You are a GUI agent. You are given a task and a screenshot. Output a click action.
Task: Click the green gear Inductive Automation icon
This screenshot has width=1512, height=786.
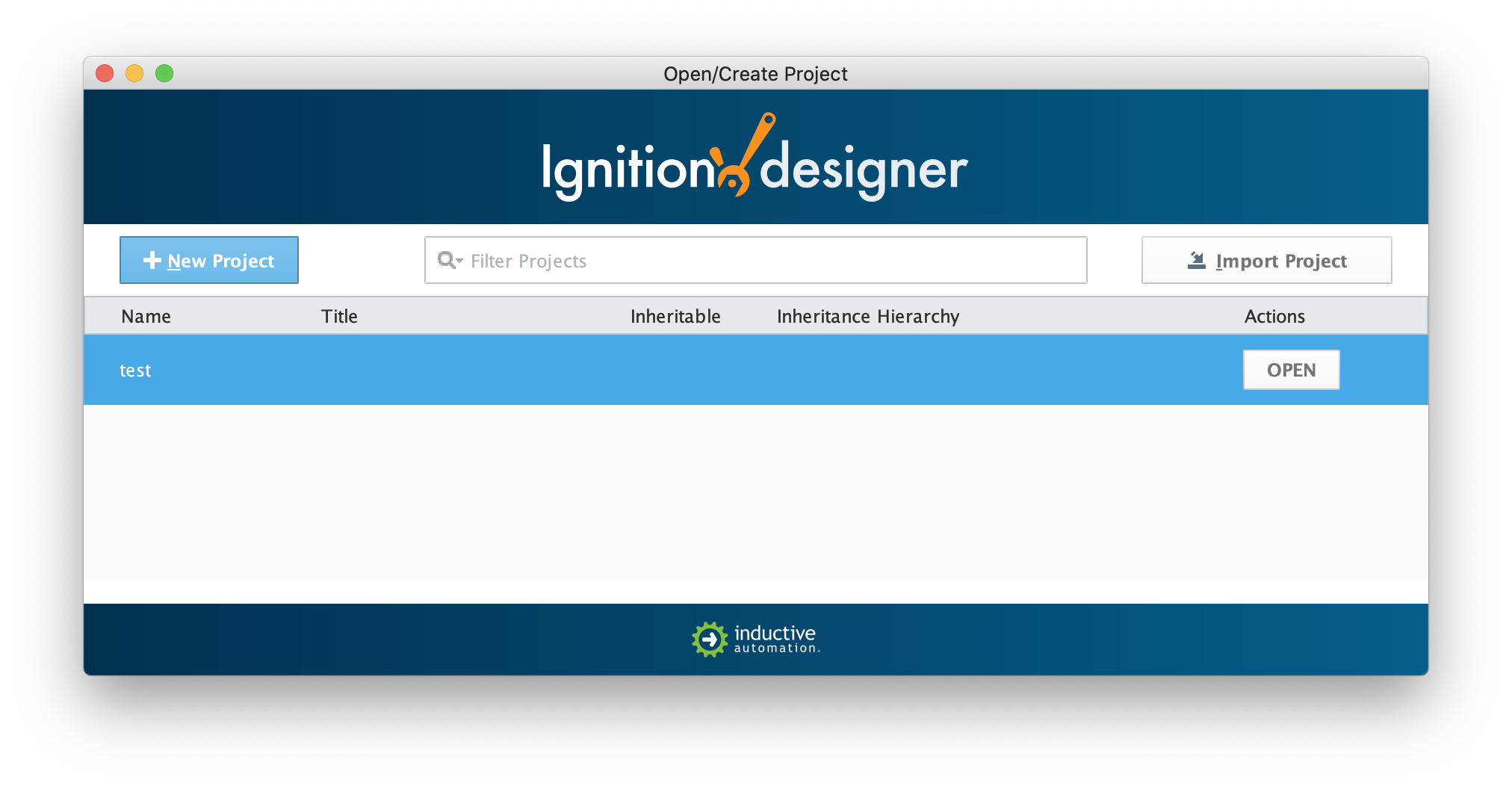[x=709, y=640]
